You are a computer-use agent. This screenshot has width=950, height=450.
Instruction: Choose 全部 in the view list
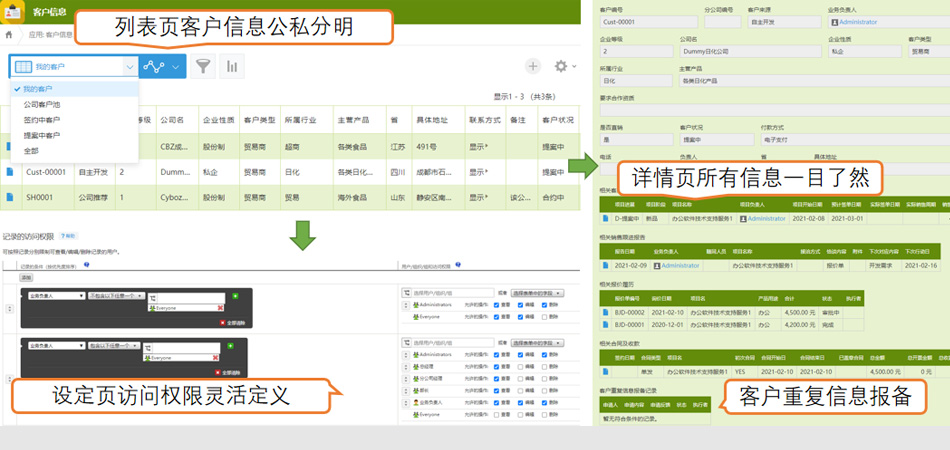click(32, 150)
